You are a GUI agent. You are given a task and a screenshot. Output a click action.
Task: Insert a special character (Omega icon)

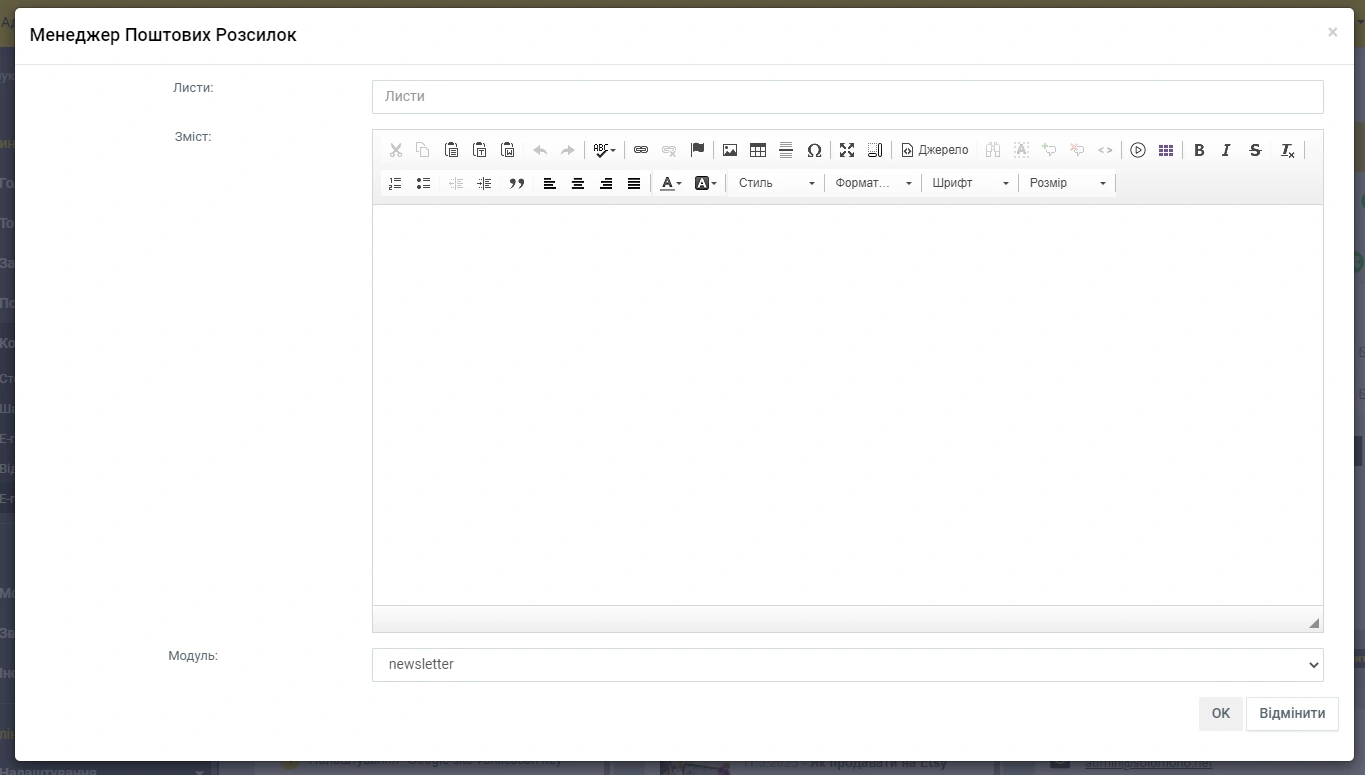[814, 150]
